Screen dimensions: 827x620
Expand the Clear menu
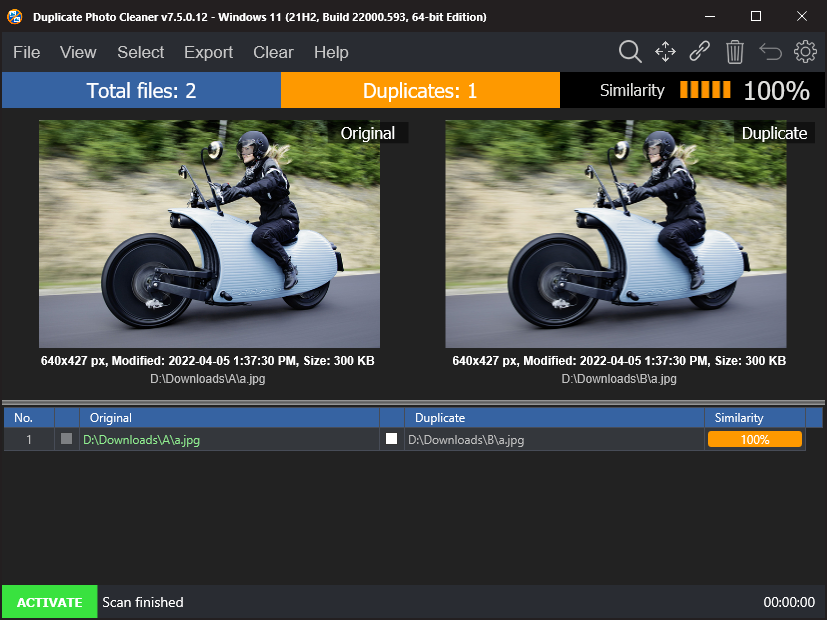273,52
